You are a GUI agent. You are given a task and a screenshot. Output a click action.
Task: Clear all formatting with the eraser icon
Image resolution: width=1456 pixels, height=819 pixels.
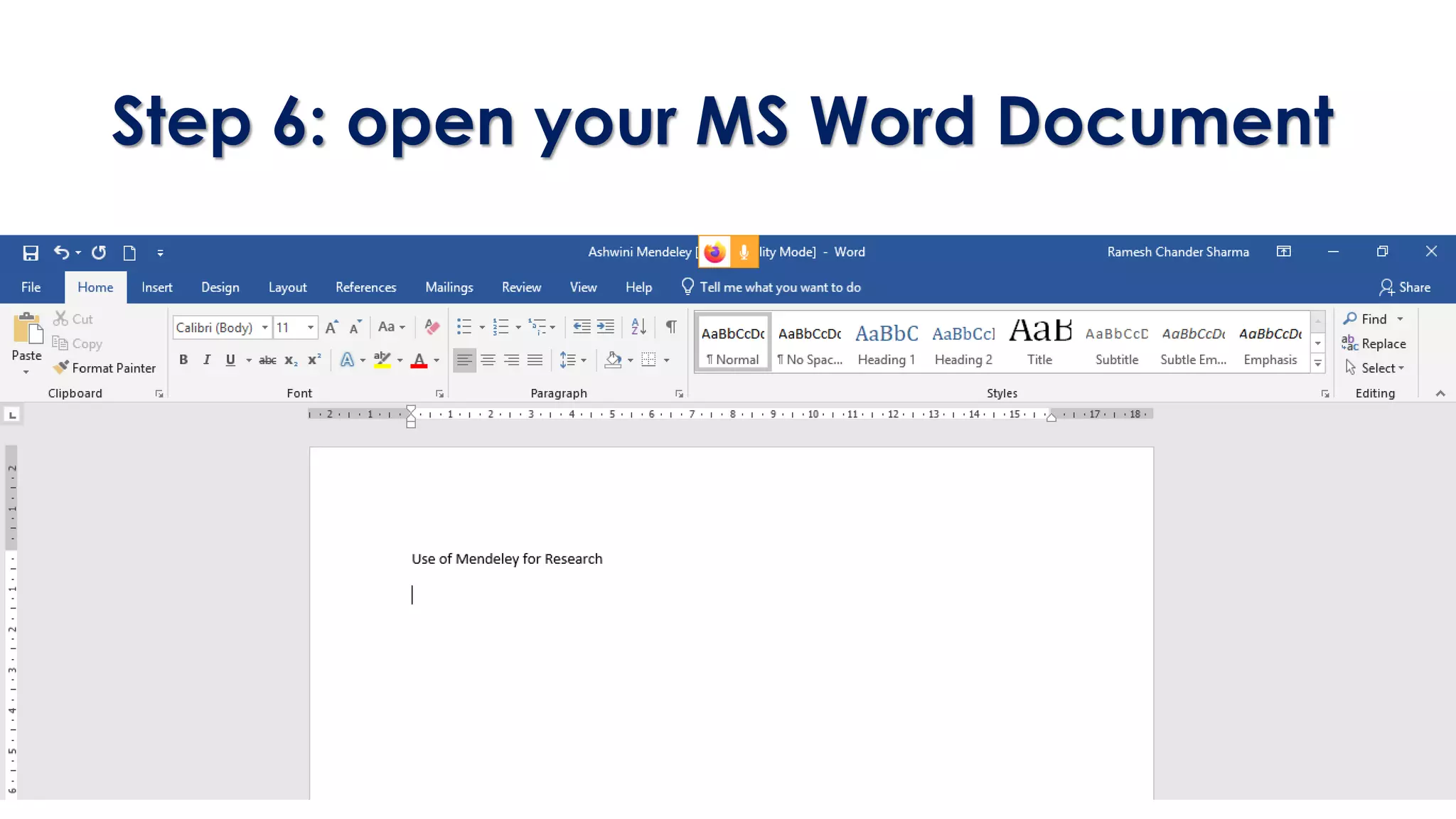432,327
